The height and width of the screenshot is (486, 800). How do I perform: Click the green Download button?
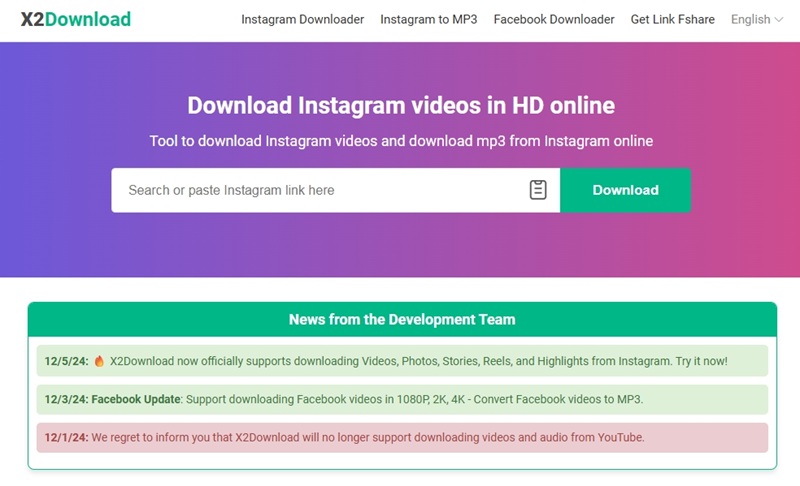(626, 190)
